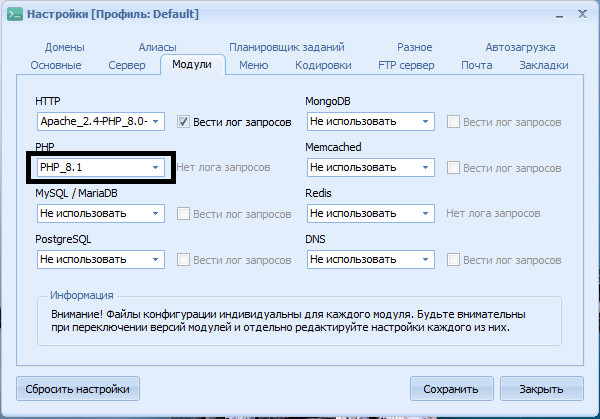This screenshot has height=419, width=600.
Task: Open the Планировщик заданий tab
Action: 286,47
